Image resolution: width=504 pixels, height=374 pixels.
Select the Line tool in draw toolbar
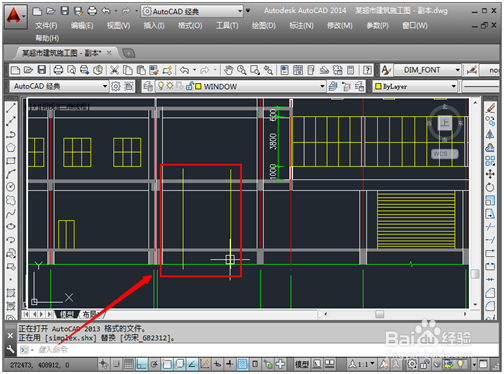(x=11, y=108)
